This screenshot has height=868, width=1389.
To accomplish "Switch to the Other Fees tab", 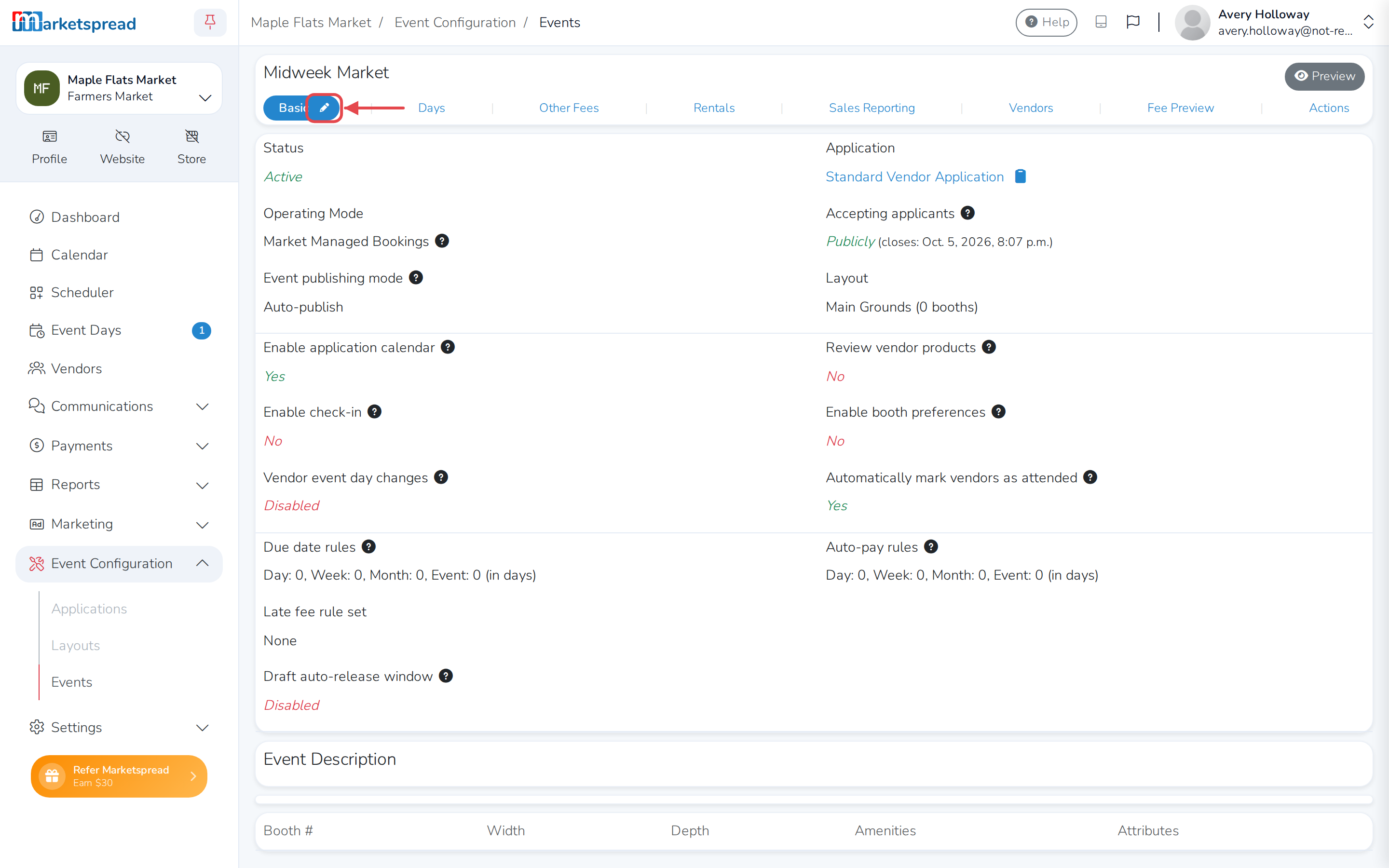I will coord(569,108).
